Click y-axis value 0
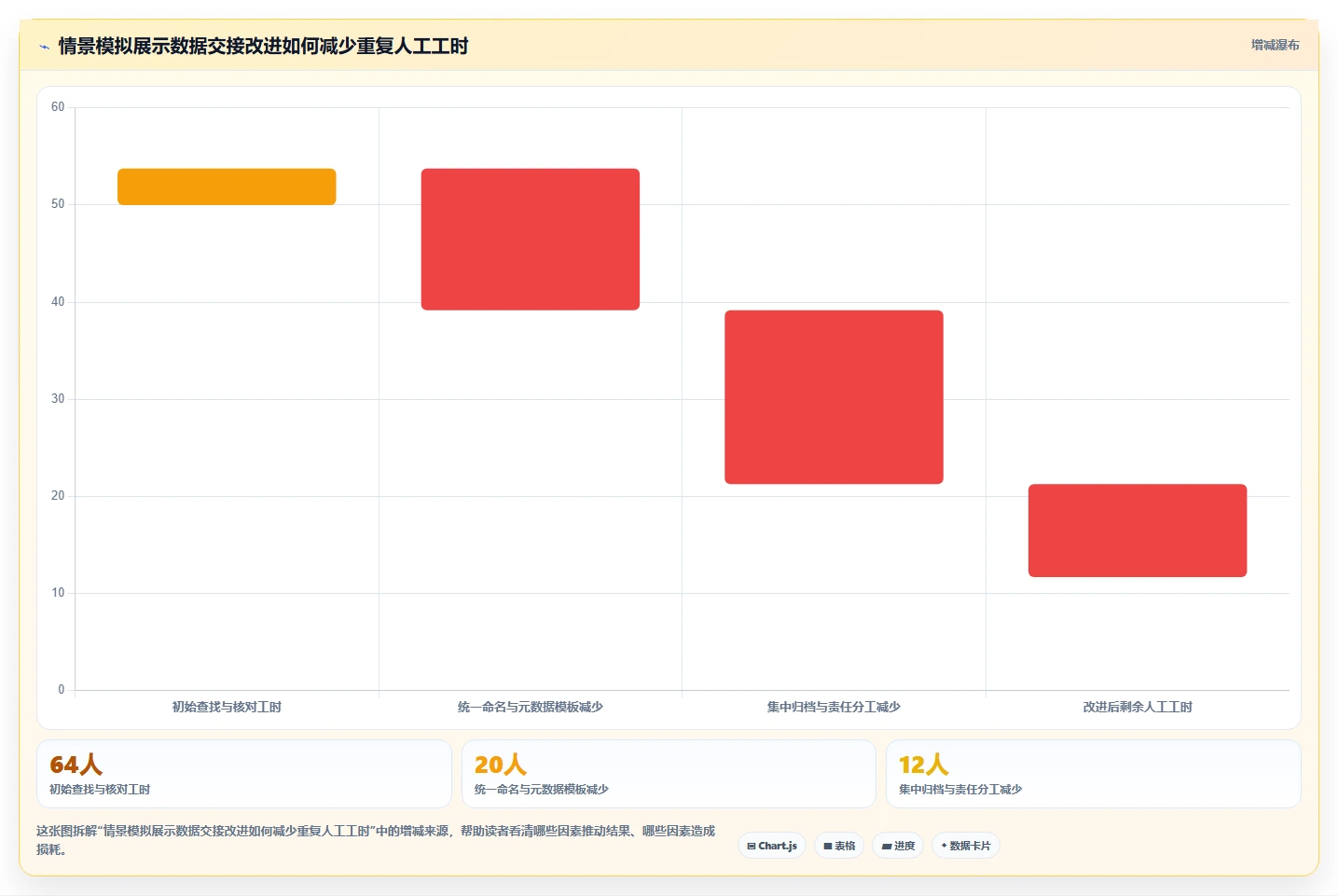Image resolution: width=1338 pixels, height=896 pixels. [62, 690]
